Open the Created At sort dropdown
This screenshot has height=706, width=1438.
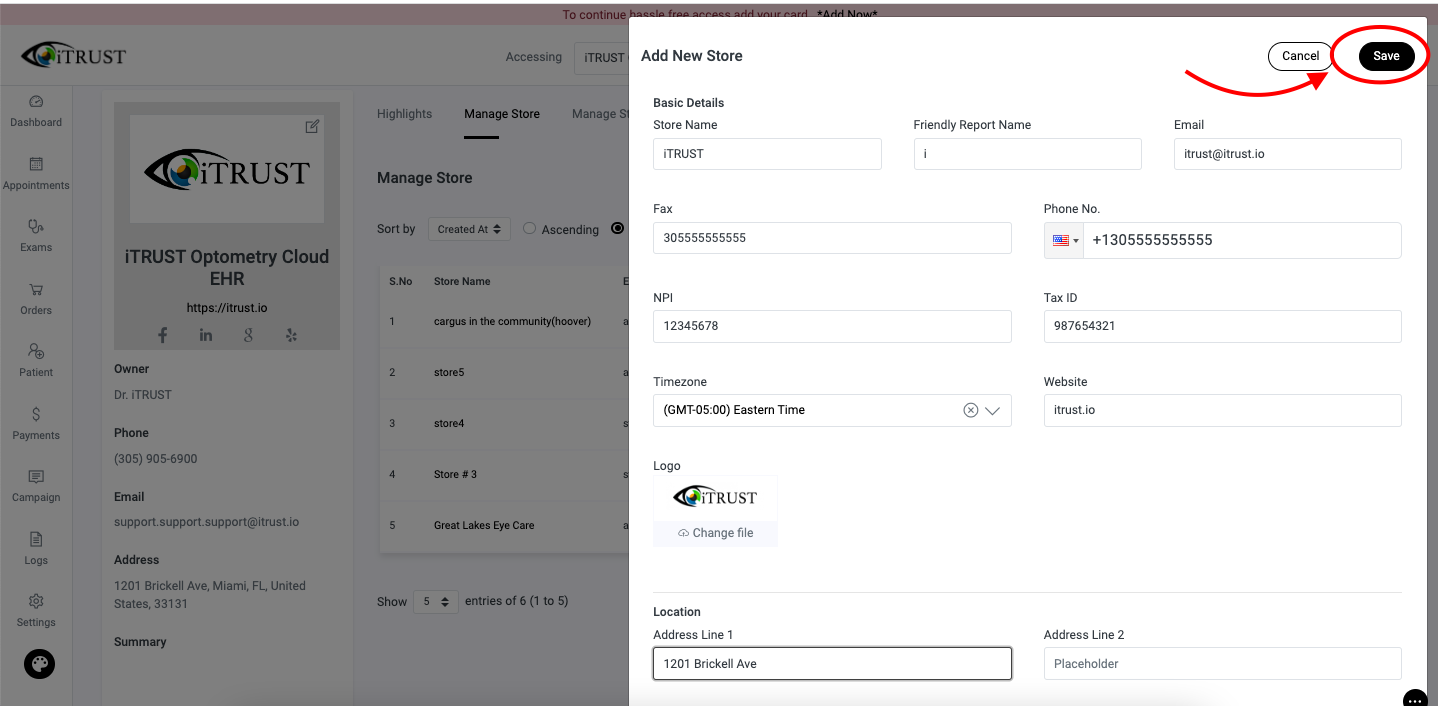point(469,229)
